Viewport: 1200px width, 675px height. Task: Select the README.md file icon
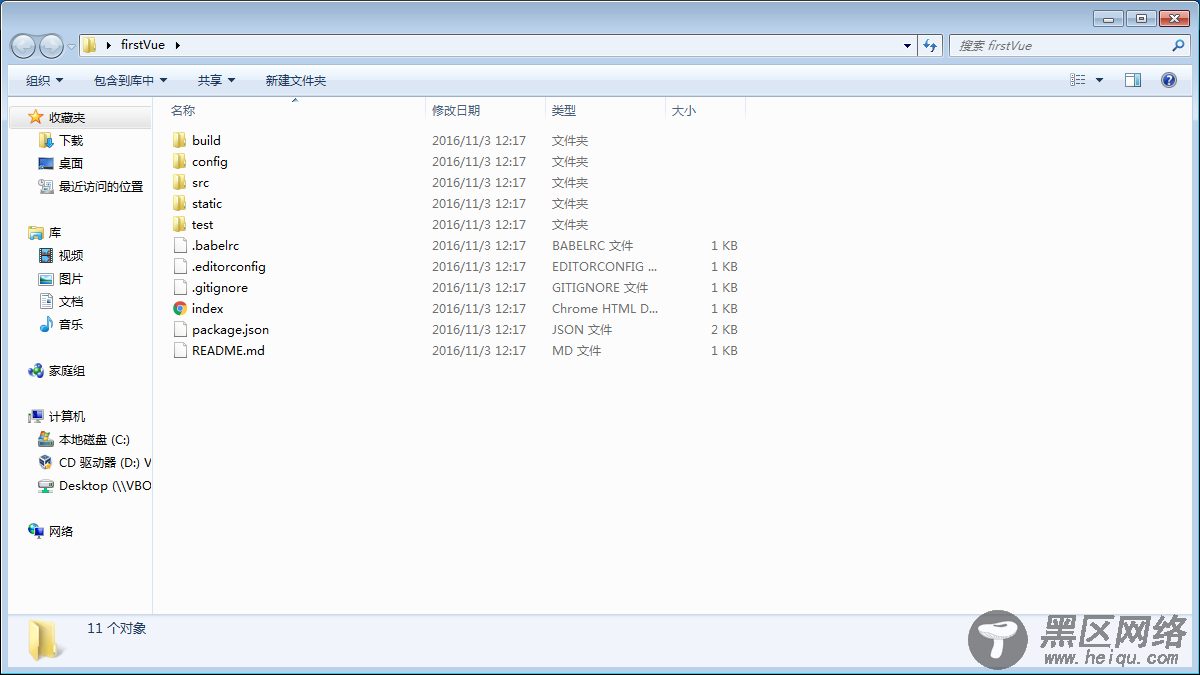pyautogui.click(x=180, y=350)
